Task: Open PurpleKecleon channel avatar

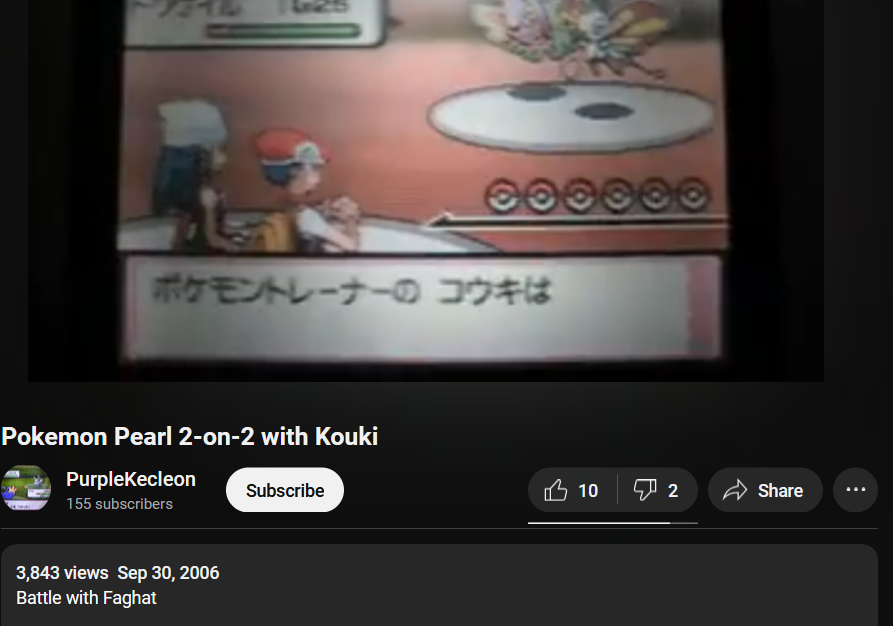Action: click(x=26, y=488)
